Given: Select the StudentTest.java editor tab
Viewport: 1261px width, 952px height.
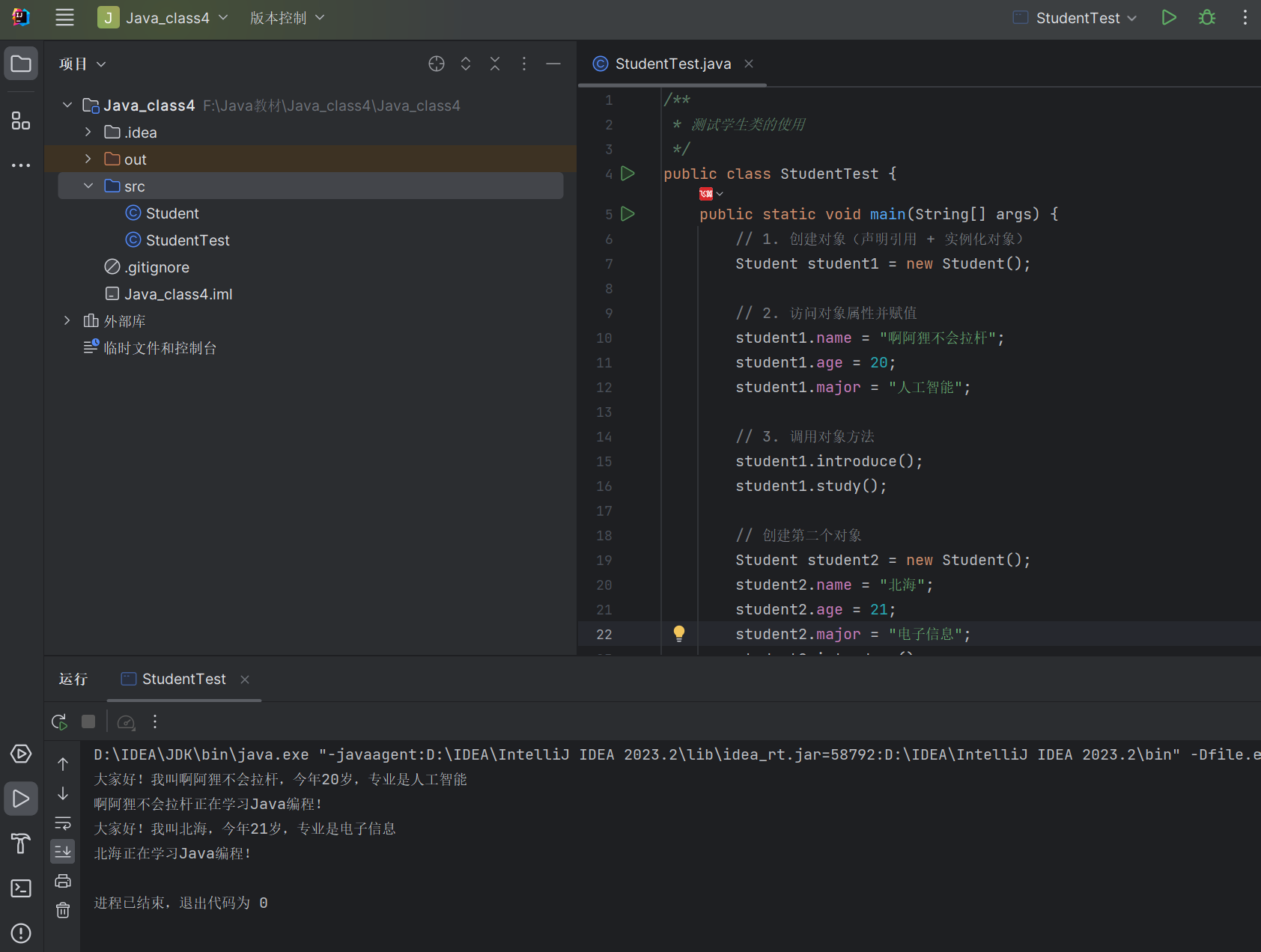Looking at the screenshot, I should pos(672,64).
